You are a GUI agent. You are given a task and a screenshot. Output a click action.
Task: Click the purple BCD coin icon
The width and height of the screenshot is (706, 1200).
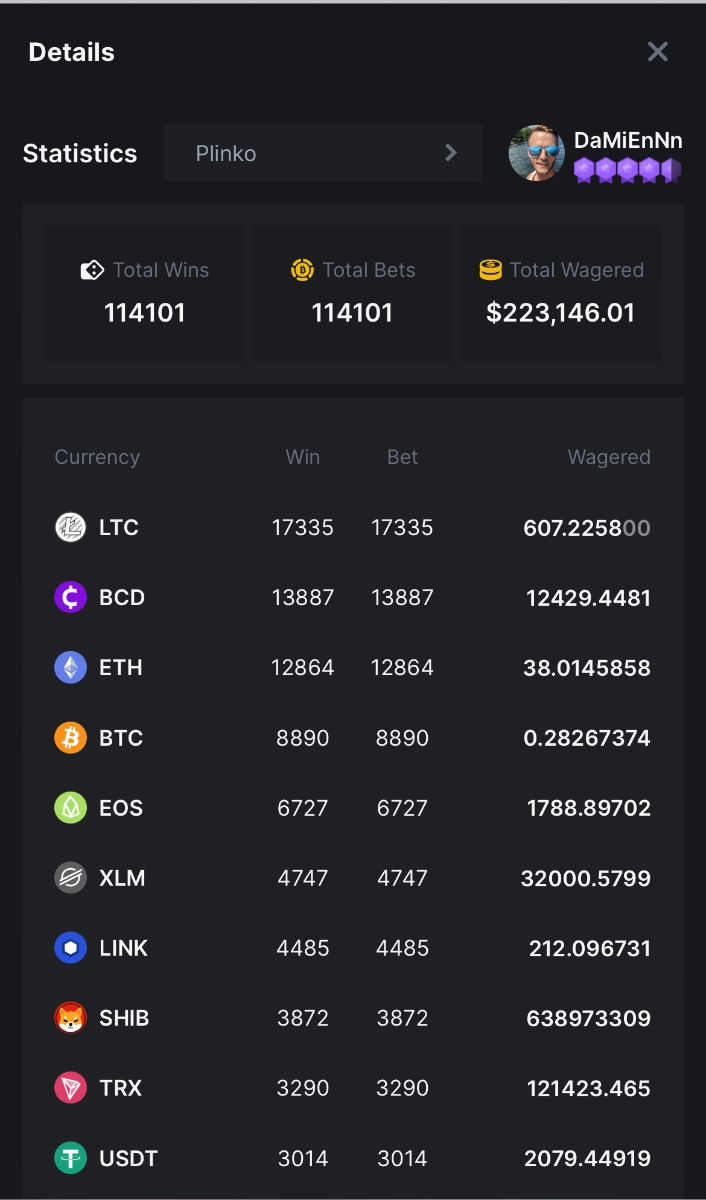(x=70, y=597)
